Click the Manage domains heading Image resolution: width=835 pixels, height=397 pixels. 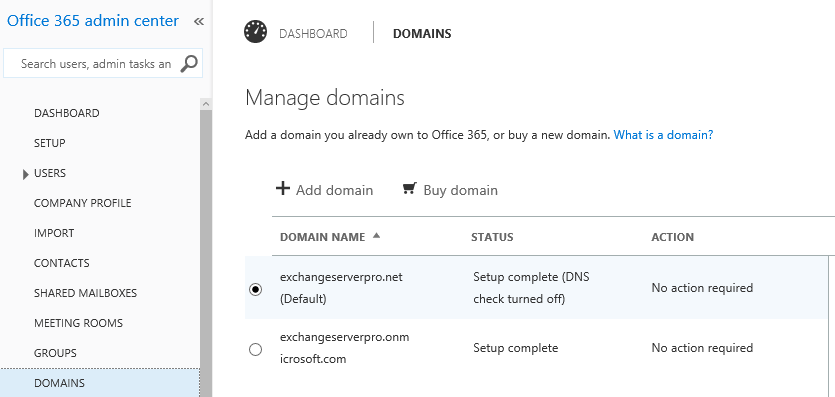click(325, 98)
